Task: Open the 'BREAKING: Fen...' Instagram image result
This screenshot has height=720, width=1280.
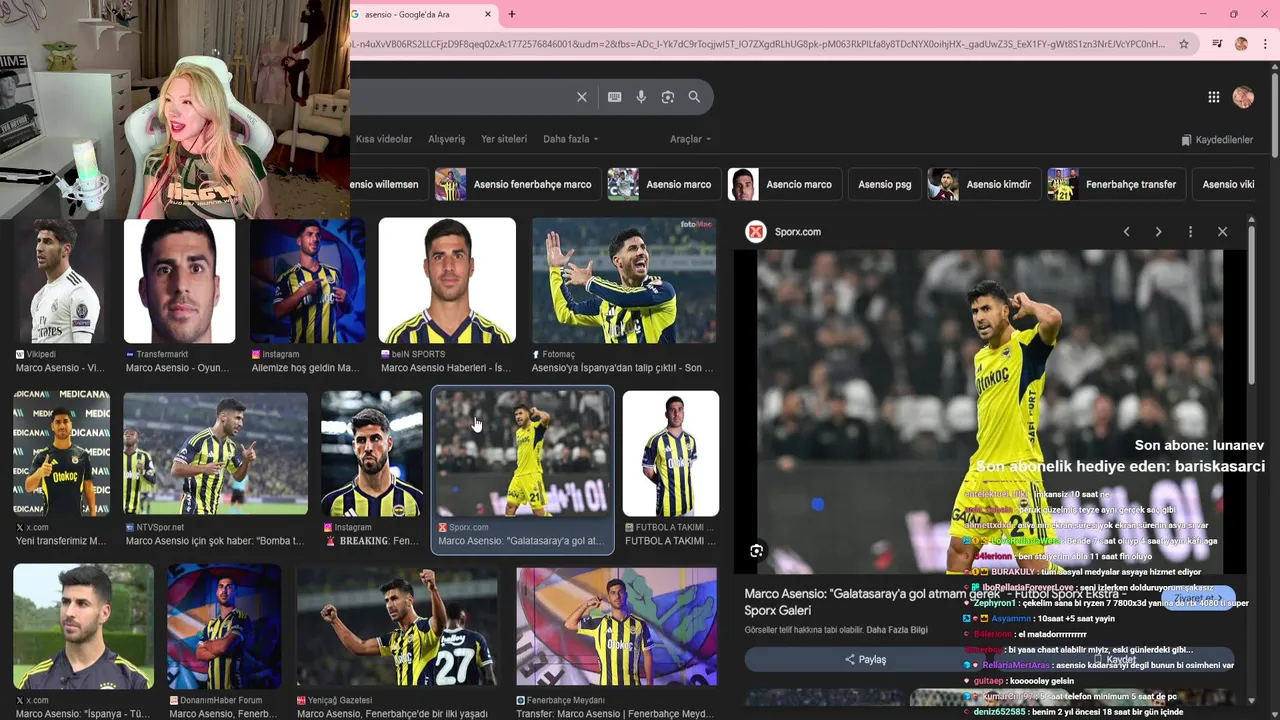Action: [x=371, y=454]
